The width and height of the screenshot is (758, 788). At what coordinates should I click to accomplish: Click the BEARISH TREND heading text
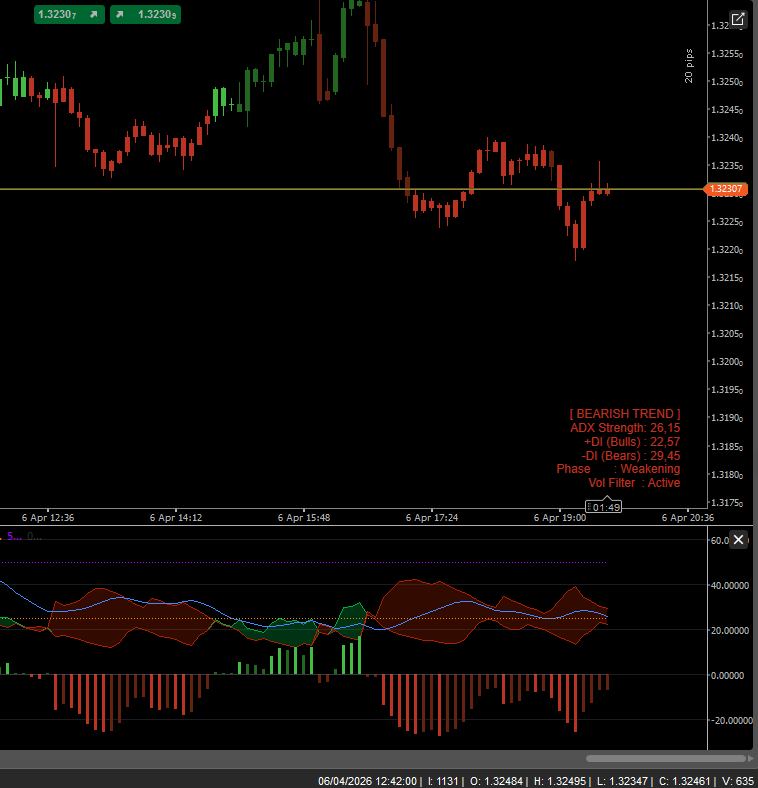[624, 413]
